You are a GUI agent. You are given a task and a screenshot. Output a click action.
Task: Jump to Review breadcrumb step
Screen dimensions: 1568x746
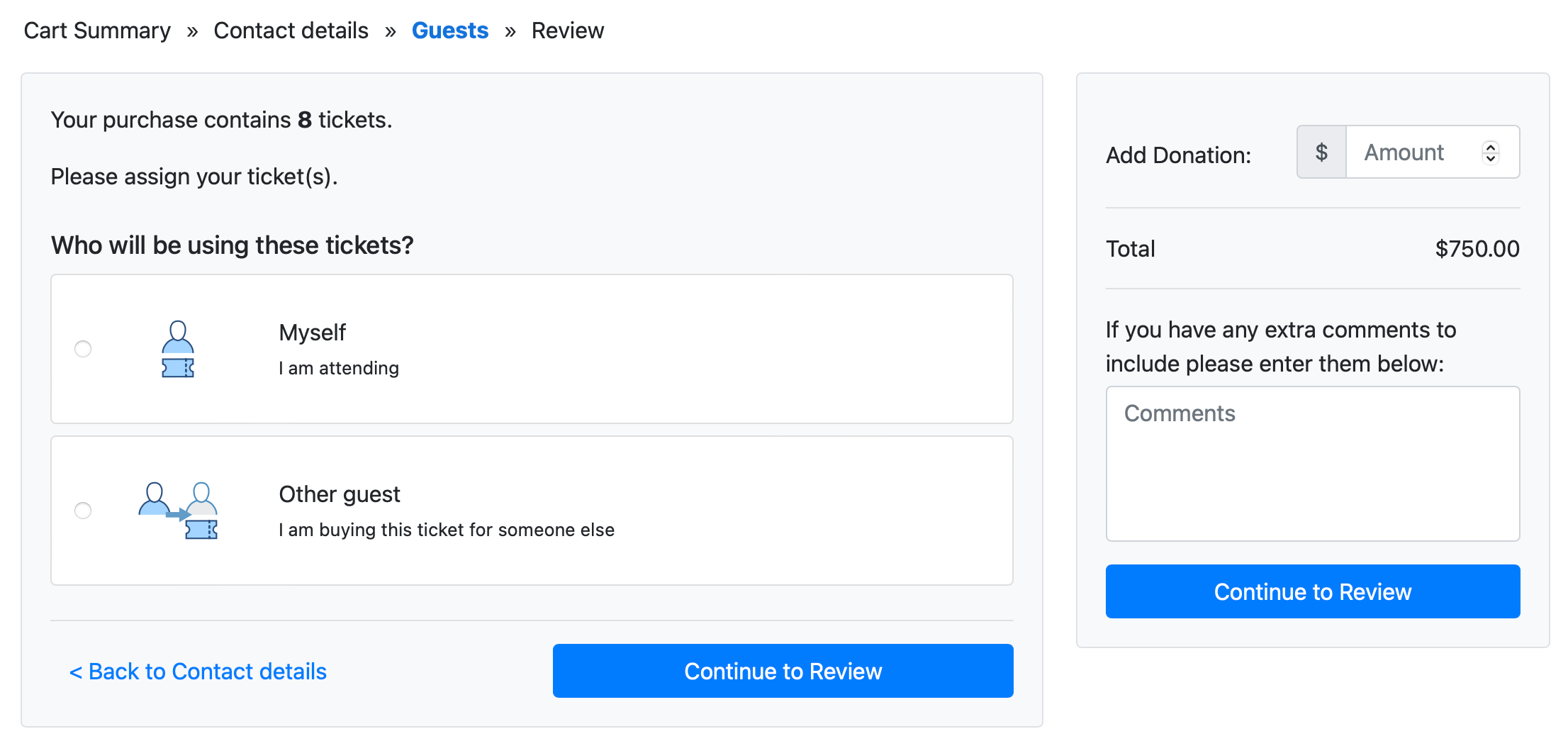[567, 30]
